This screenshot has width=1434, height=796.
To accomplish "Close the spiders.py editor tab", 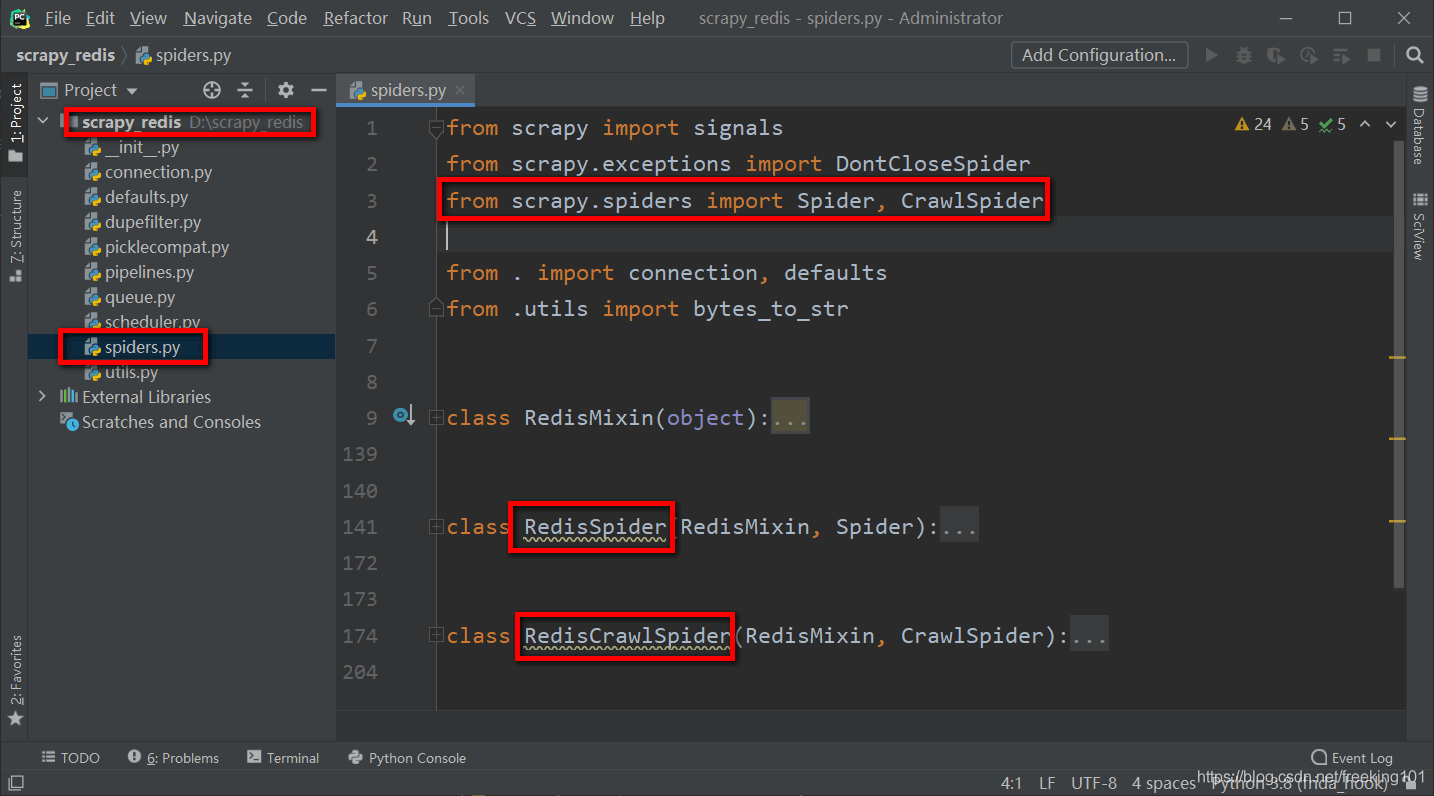I will [x=460, y=90].
